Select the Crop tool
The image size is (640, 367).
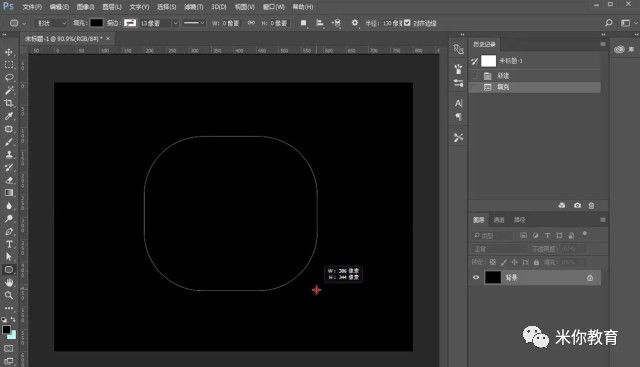point(9,103)
